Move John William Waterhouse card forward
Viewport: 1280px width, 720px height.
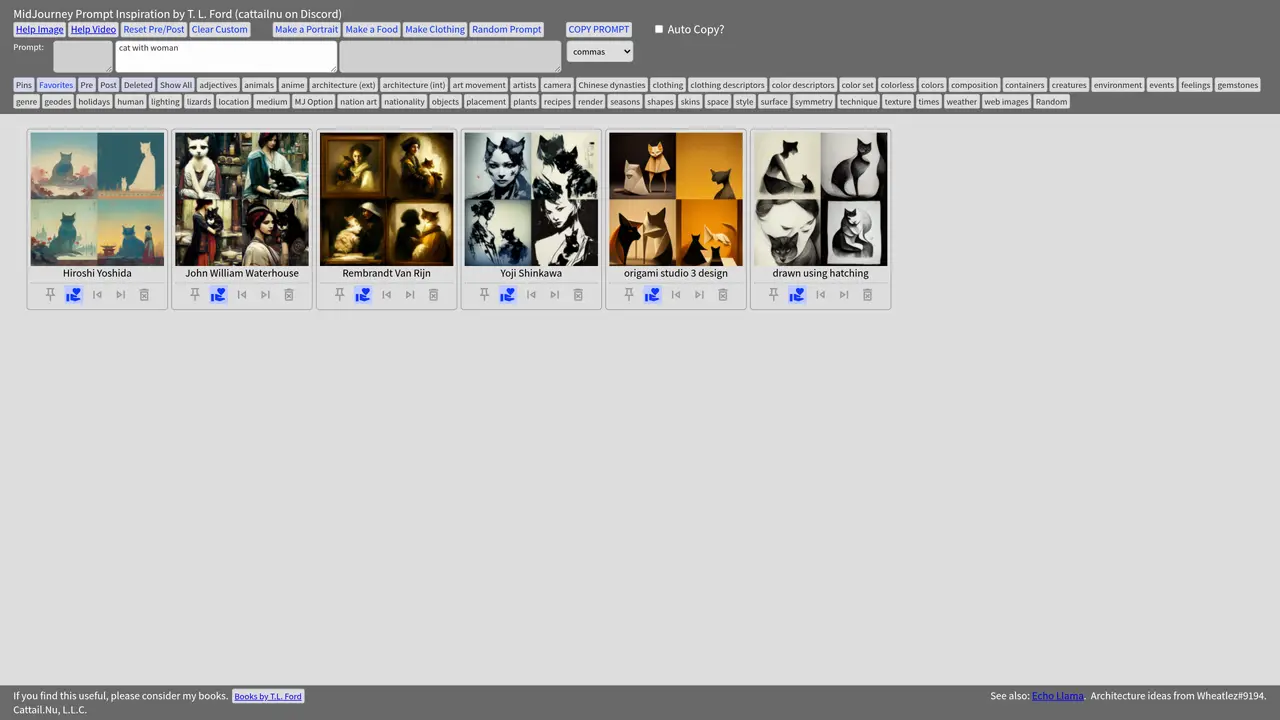coord(265,295)
